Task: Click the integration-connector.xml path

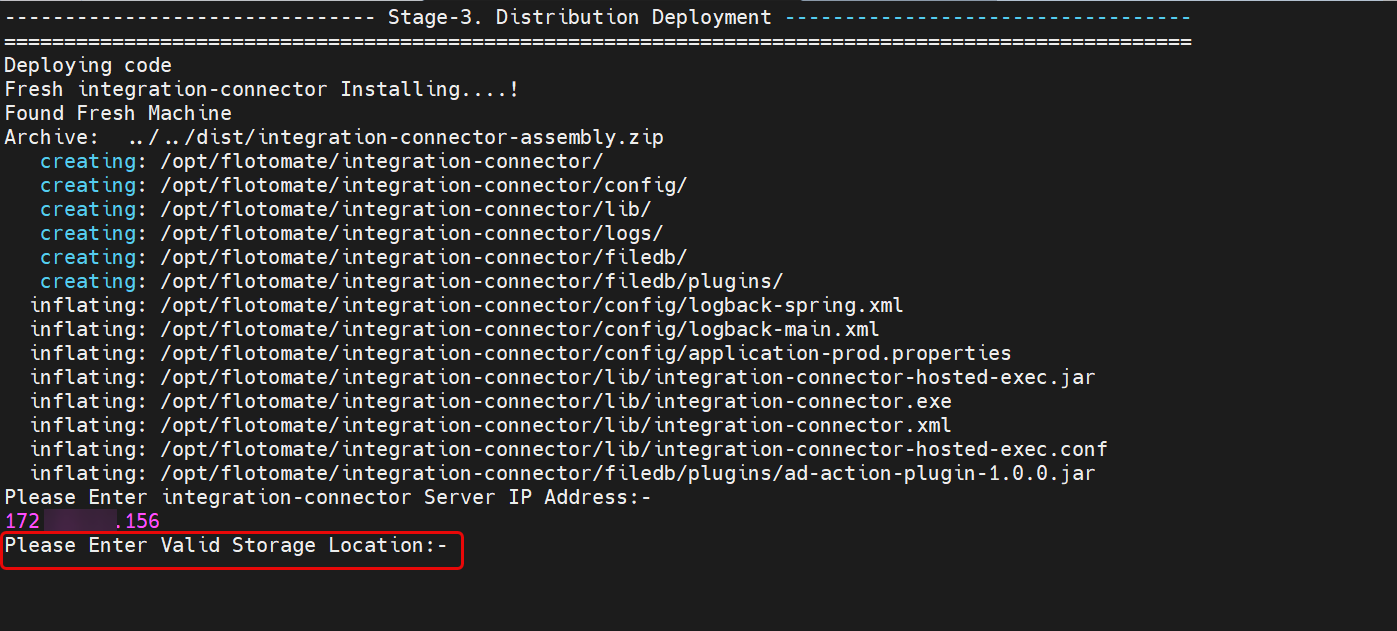Action: click(555, 425)
